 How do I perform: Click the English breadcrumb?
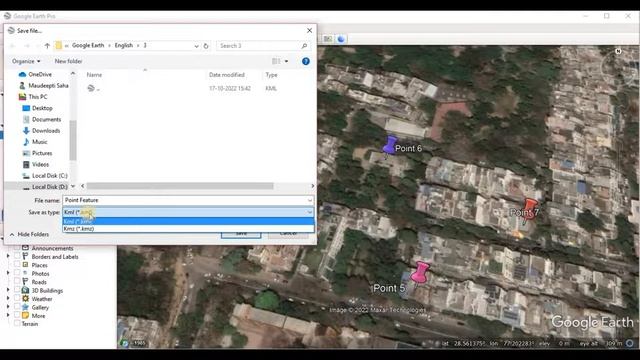point(124,45)
